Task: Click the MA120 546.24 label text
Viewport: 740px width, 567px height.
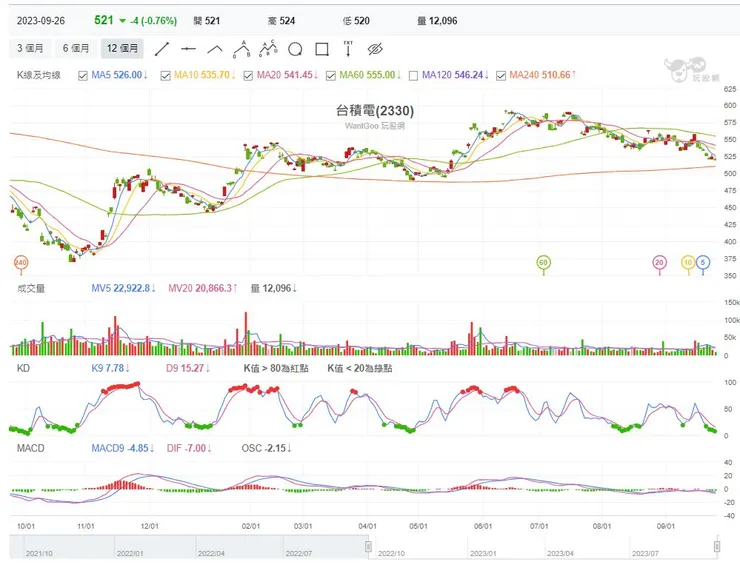Action: 455,75
